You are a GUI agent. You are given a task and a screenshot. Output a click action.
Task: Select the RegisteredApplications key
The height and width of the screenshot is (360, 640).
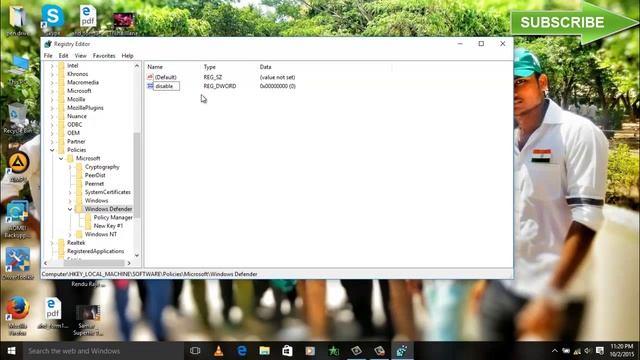point(96,251)
